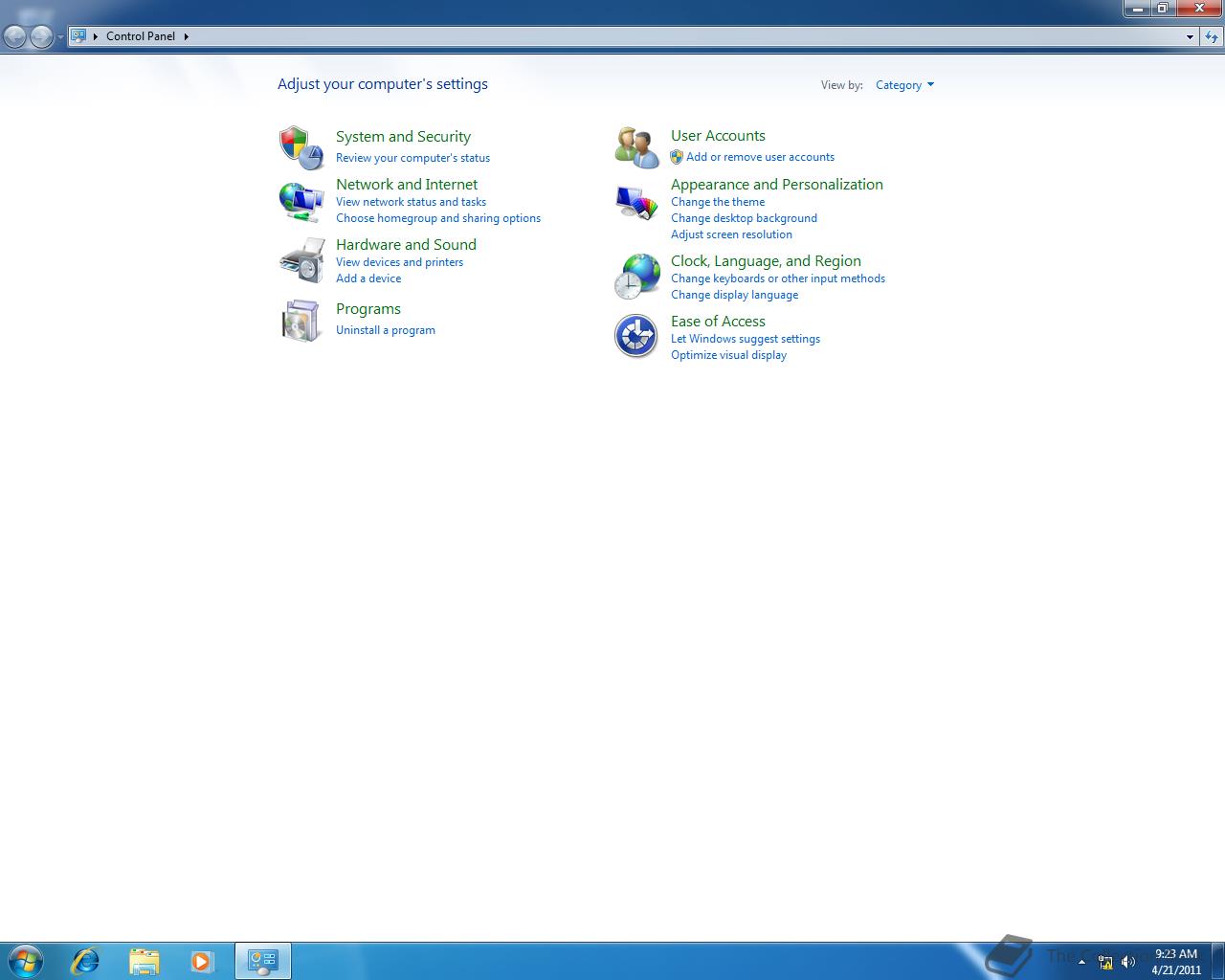This screenshot has height=980, width=1225.
Task: Click the Forward arrow button
Action: pyautogui.click(x=41, y=36)
